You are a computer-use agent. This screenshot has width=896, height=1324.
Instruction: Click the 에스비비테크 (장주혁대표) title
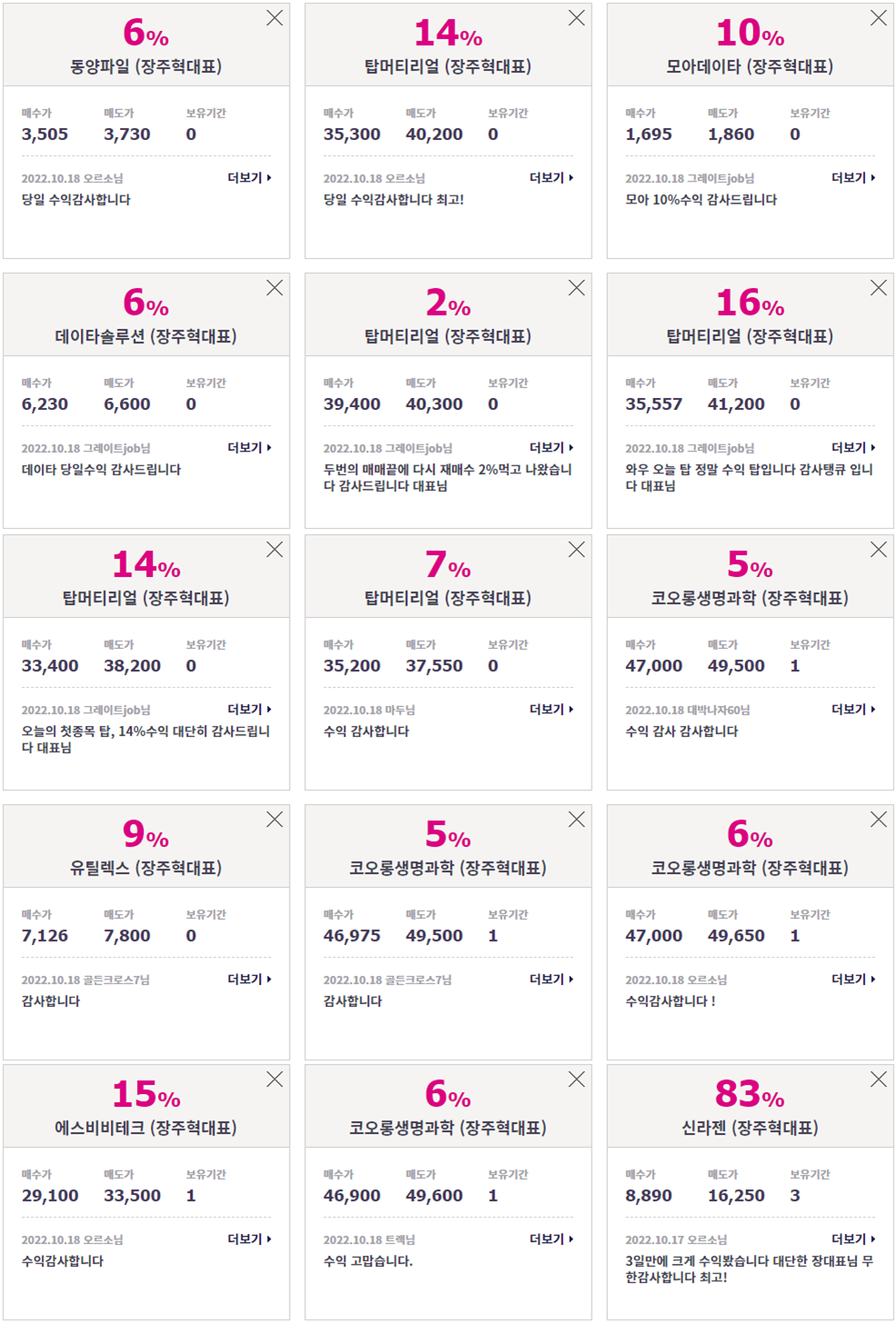click(x=146, y=1128)
